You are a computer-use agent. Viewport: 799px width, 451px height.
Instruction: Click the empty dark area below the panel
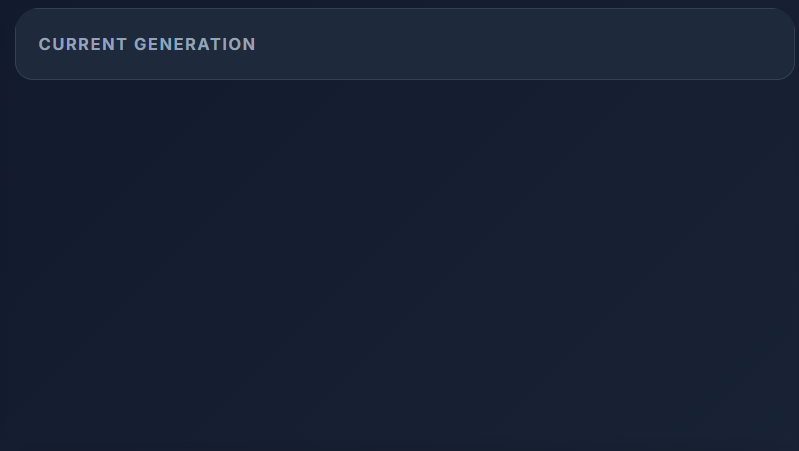pos(400,265)
